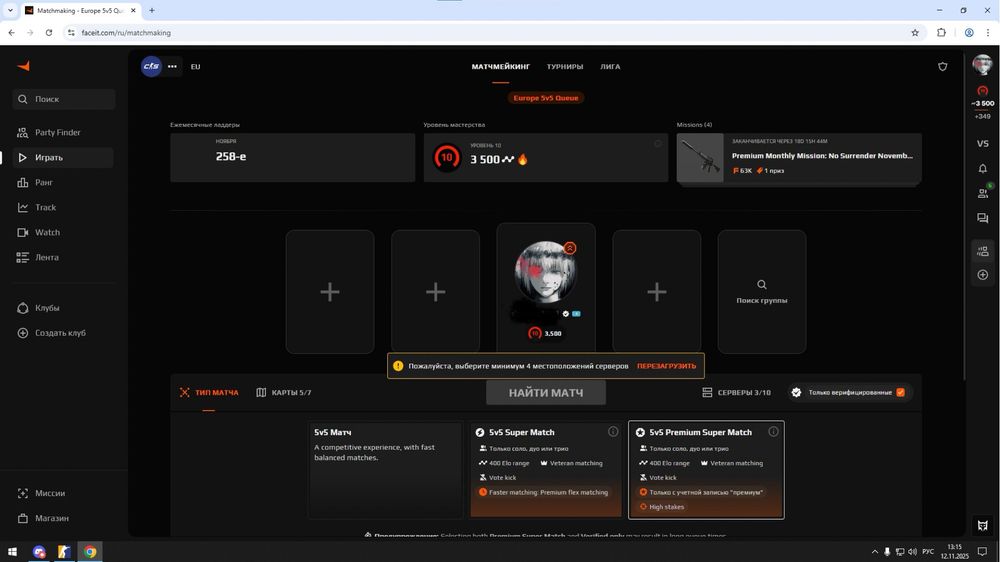Click the taskbar volume icon
This screenshot has width=1000, height=562.
click(x=912, y=552)
